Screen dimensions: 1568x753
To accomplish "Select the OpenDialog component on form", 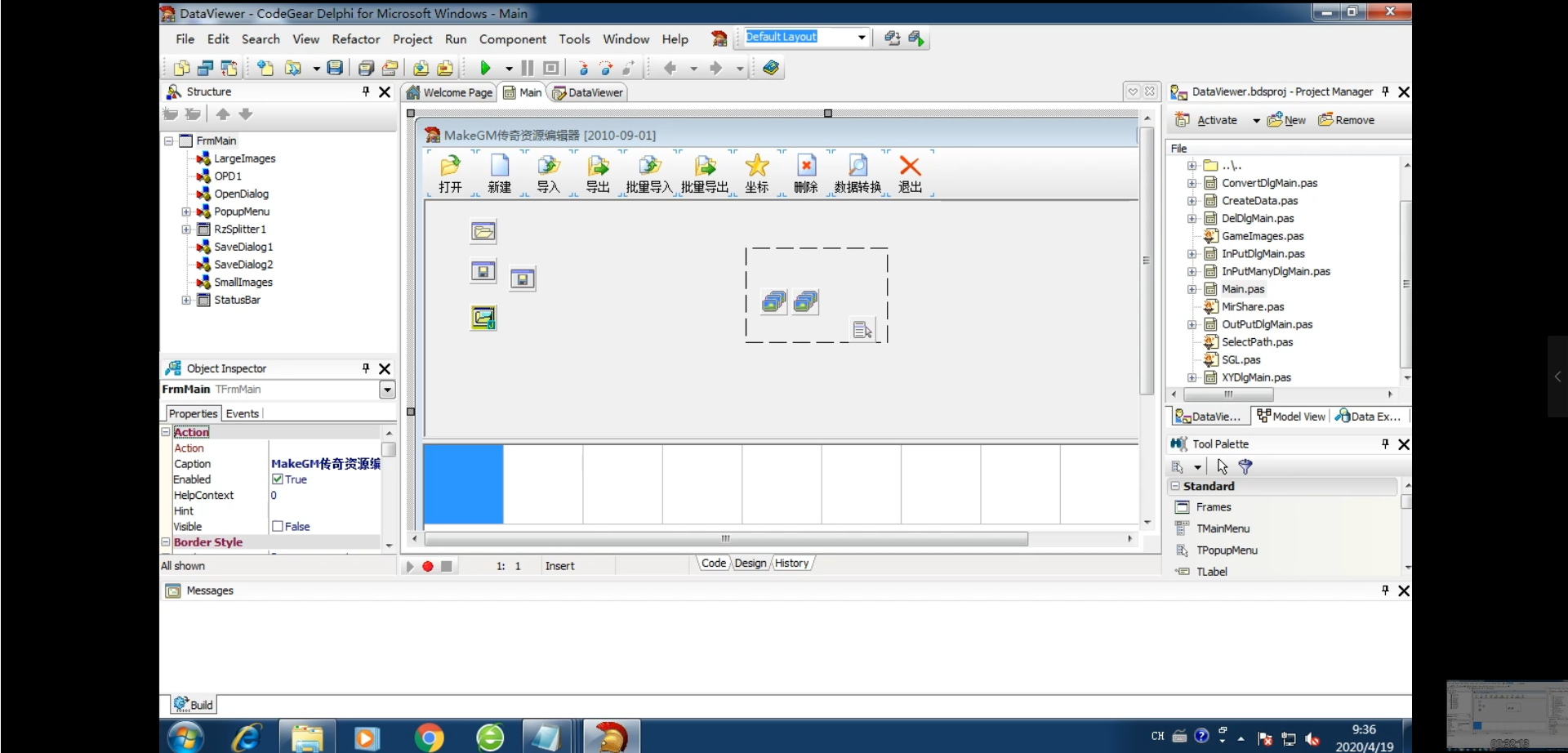I will pos(483,231).
